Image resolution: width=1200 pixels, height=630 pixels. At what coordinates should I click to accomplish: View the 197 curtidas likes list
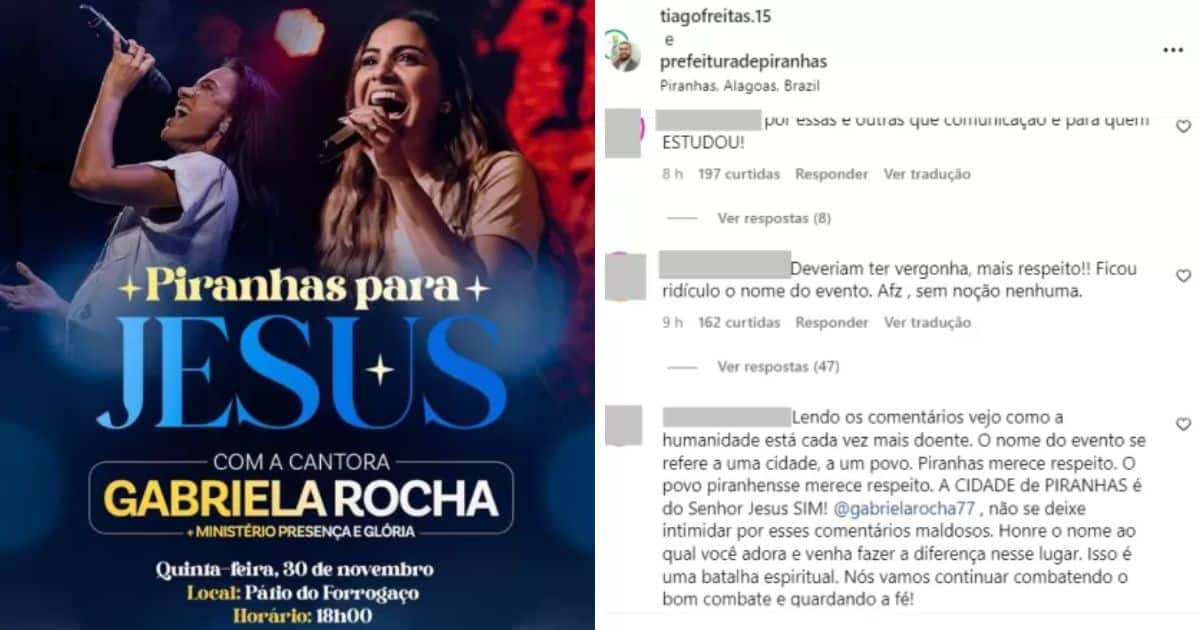point(738,174)
